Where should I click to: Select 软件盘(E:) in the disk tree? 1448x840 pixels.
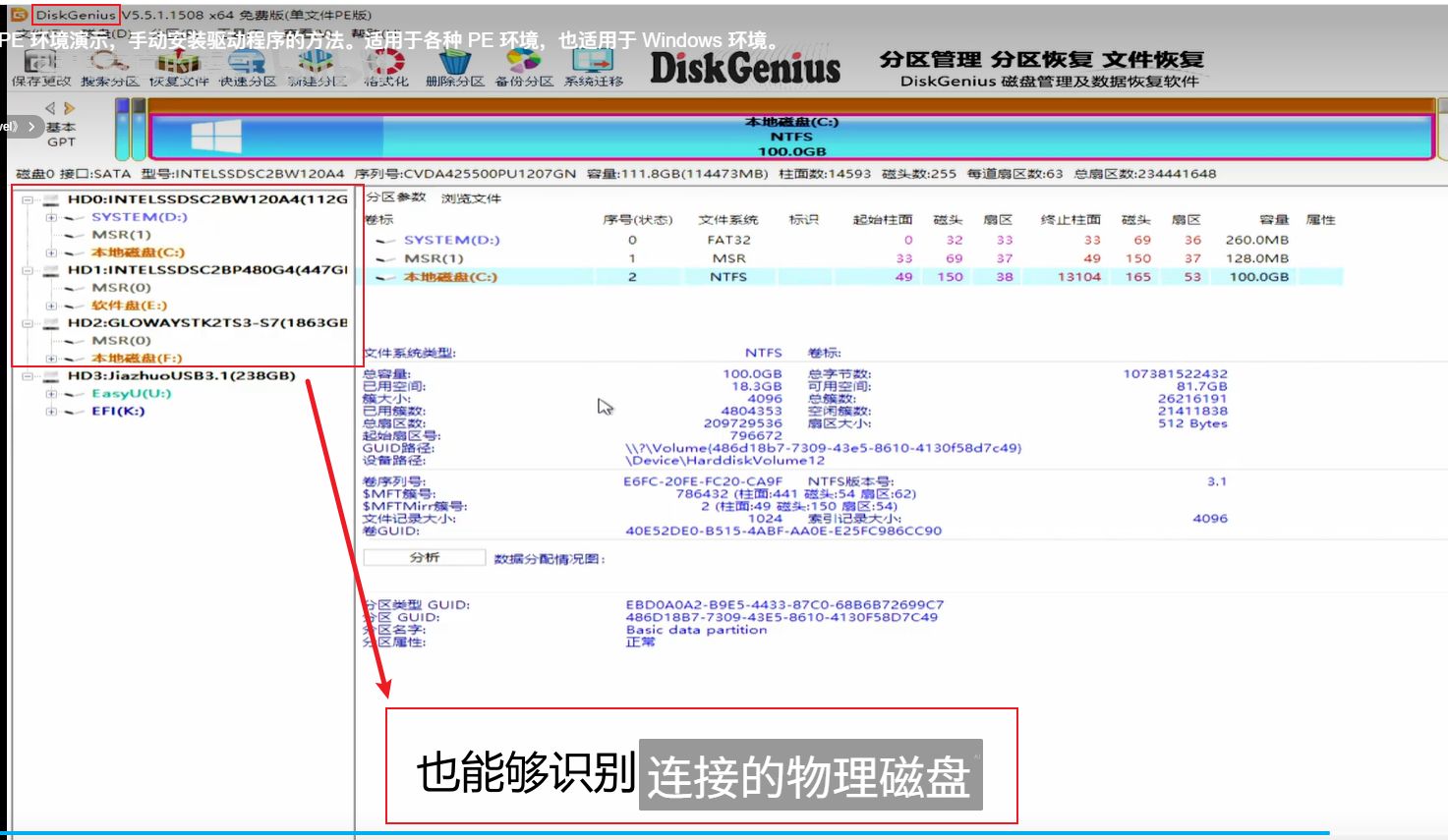click(130, 306)
